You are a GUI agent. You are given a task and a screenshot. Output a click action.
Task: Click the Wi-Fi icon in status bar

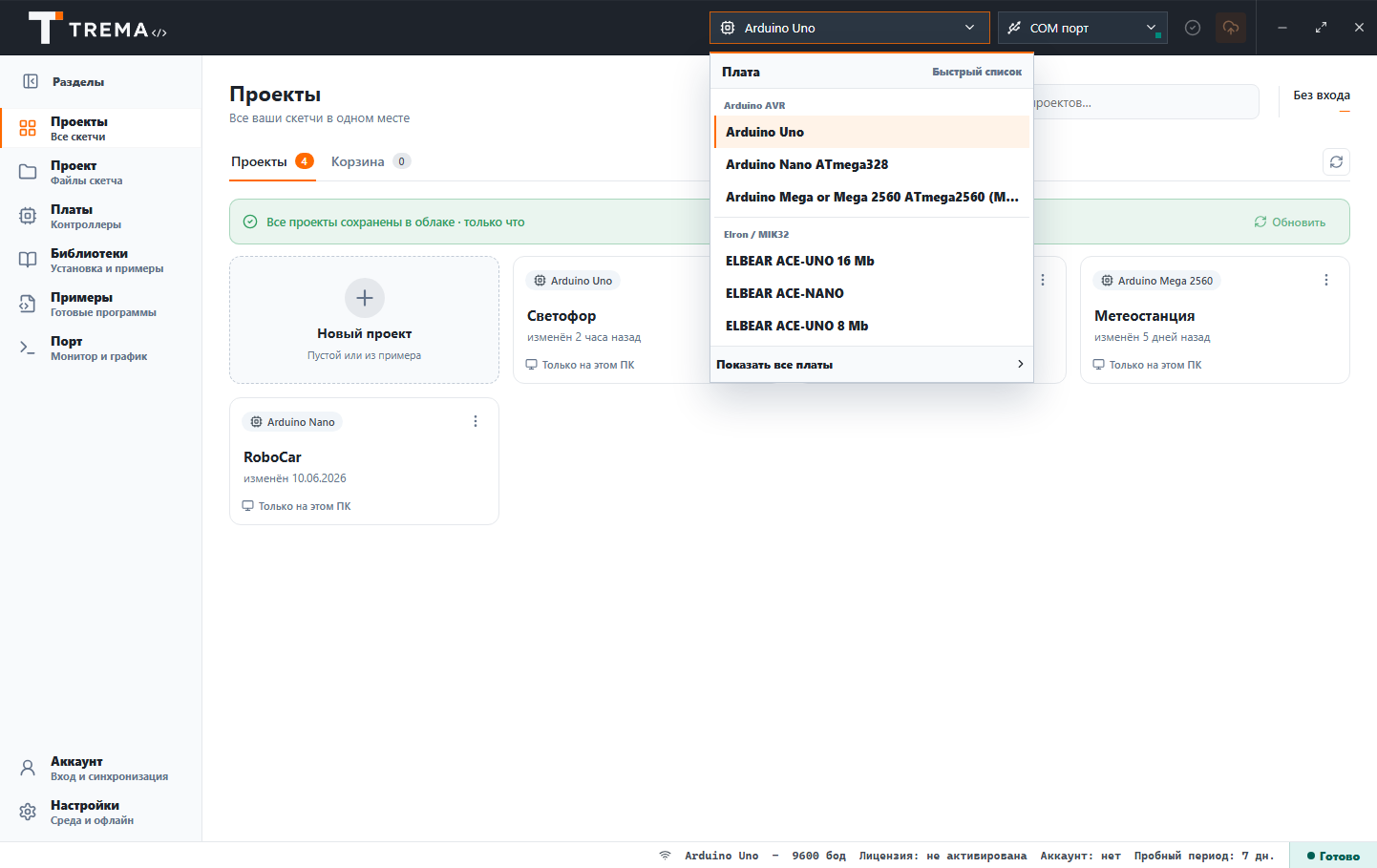tap(665, 856)
